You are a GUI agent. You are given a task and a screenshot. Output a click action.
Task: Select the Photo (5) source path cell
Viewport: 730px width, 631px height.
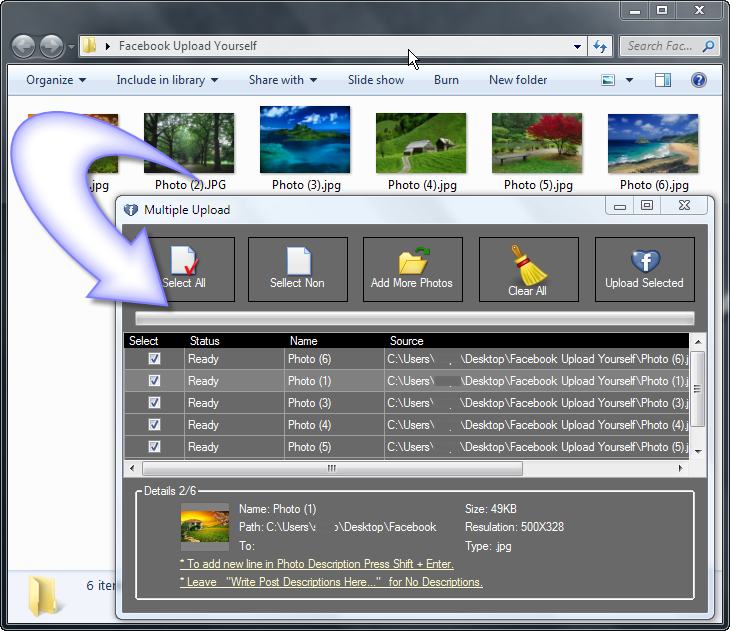537,447
